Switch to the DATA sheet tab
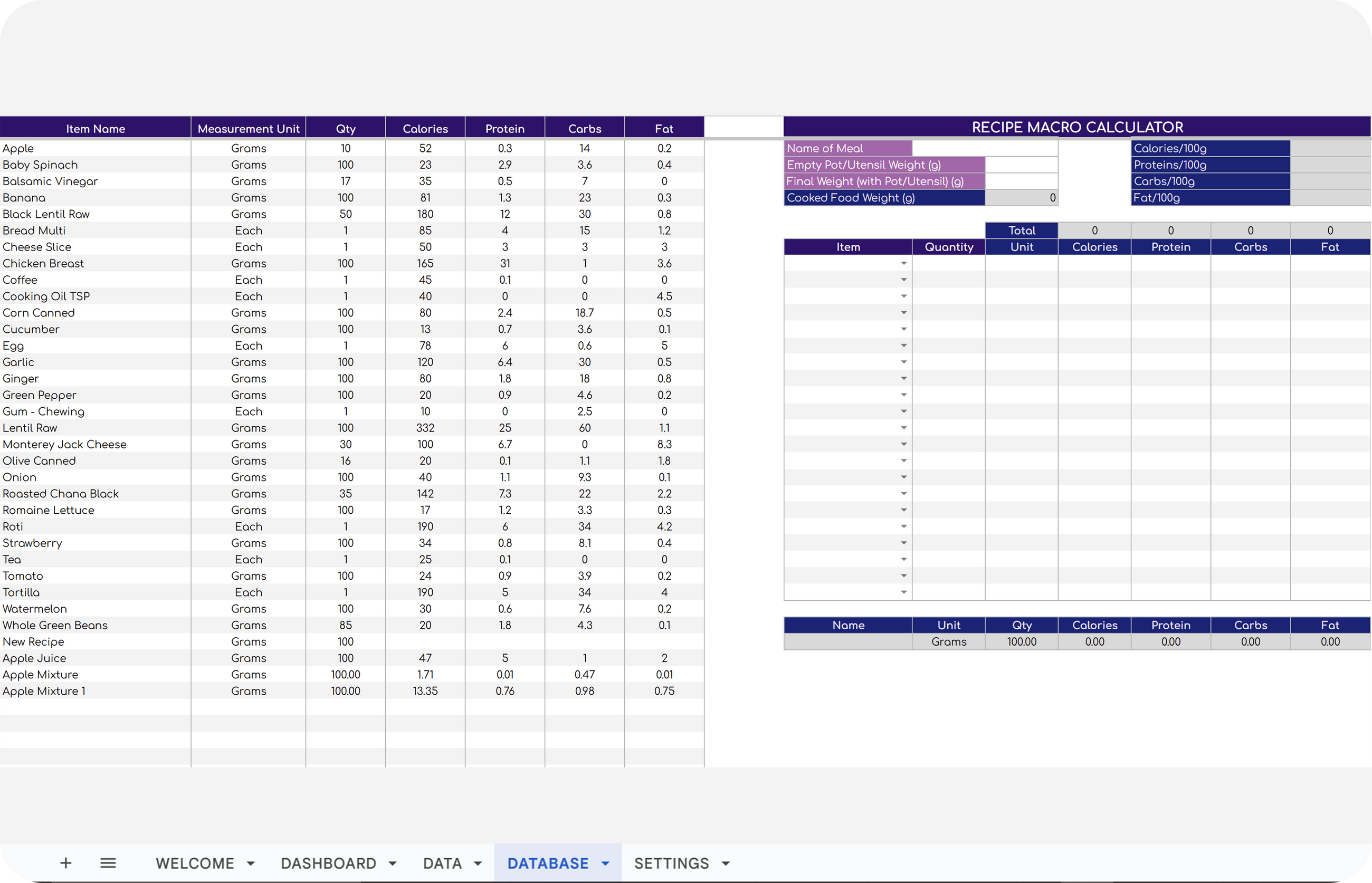Image resolution: width=1372 pixels, height=883 pixels. pos(442,863)
